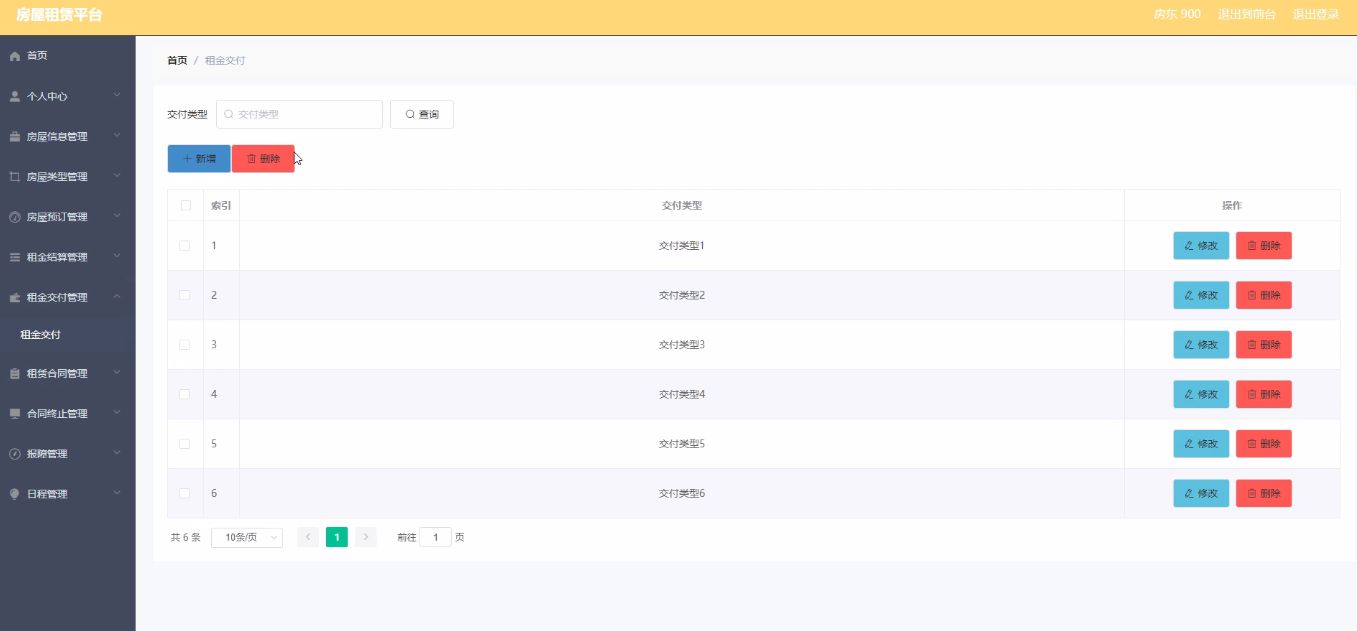1357x631 pixels.
Task: Open the 个人中心 menu
Action: pyautogui.click(x=67, y=96)
